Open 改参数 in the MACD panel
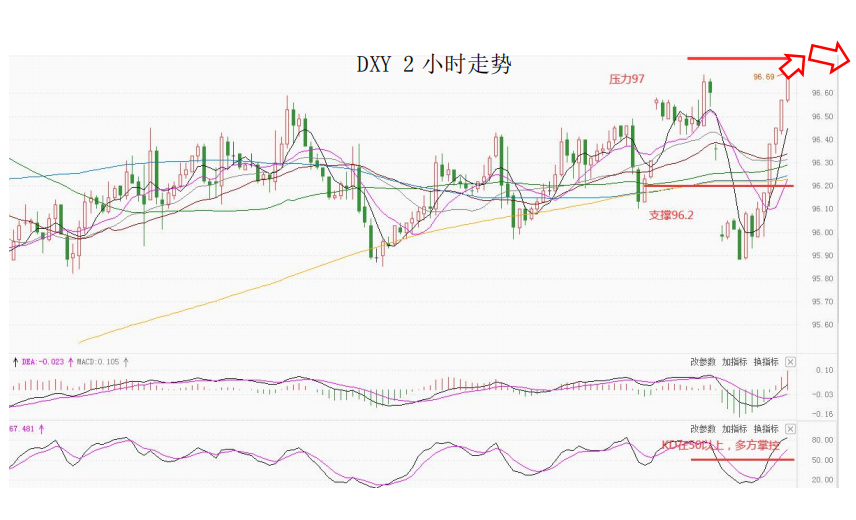The width and height of the screenshot is (856, 520). [703, 362]
